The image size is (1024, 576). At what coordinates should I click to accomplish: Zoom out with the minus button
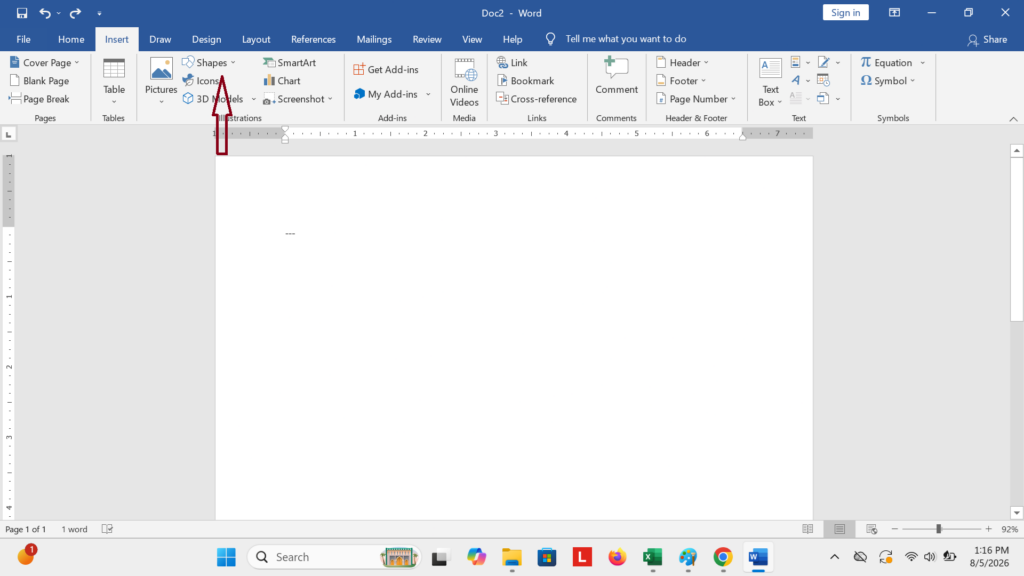(x=895, y=529)
